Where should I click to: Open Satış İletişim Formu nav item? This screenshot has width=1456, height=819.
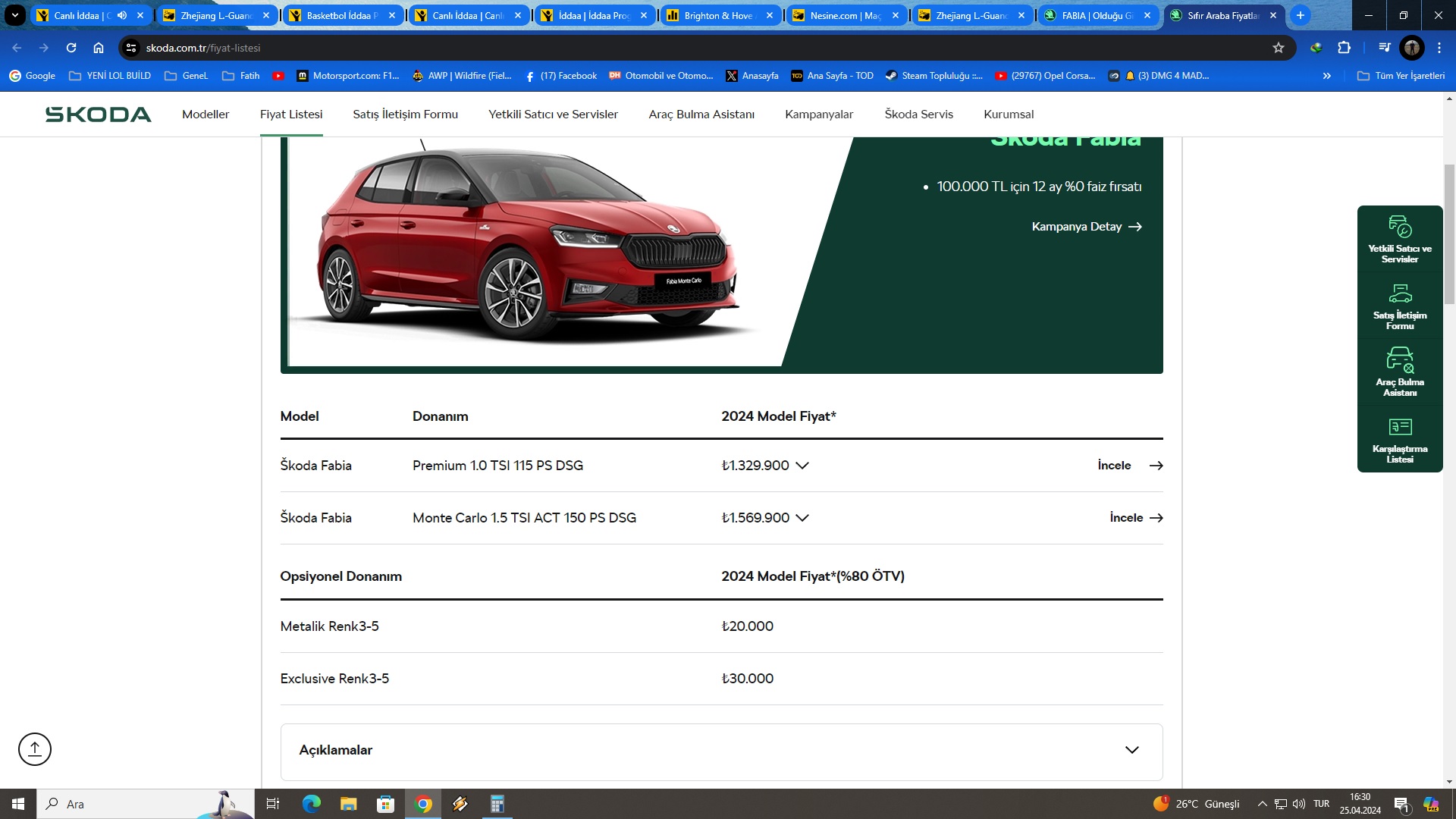pyautogui.click(x=405, y=115)
